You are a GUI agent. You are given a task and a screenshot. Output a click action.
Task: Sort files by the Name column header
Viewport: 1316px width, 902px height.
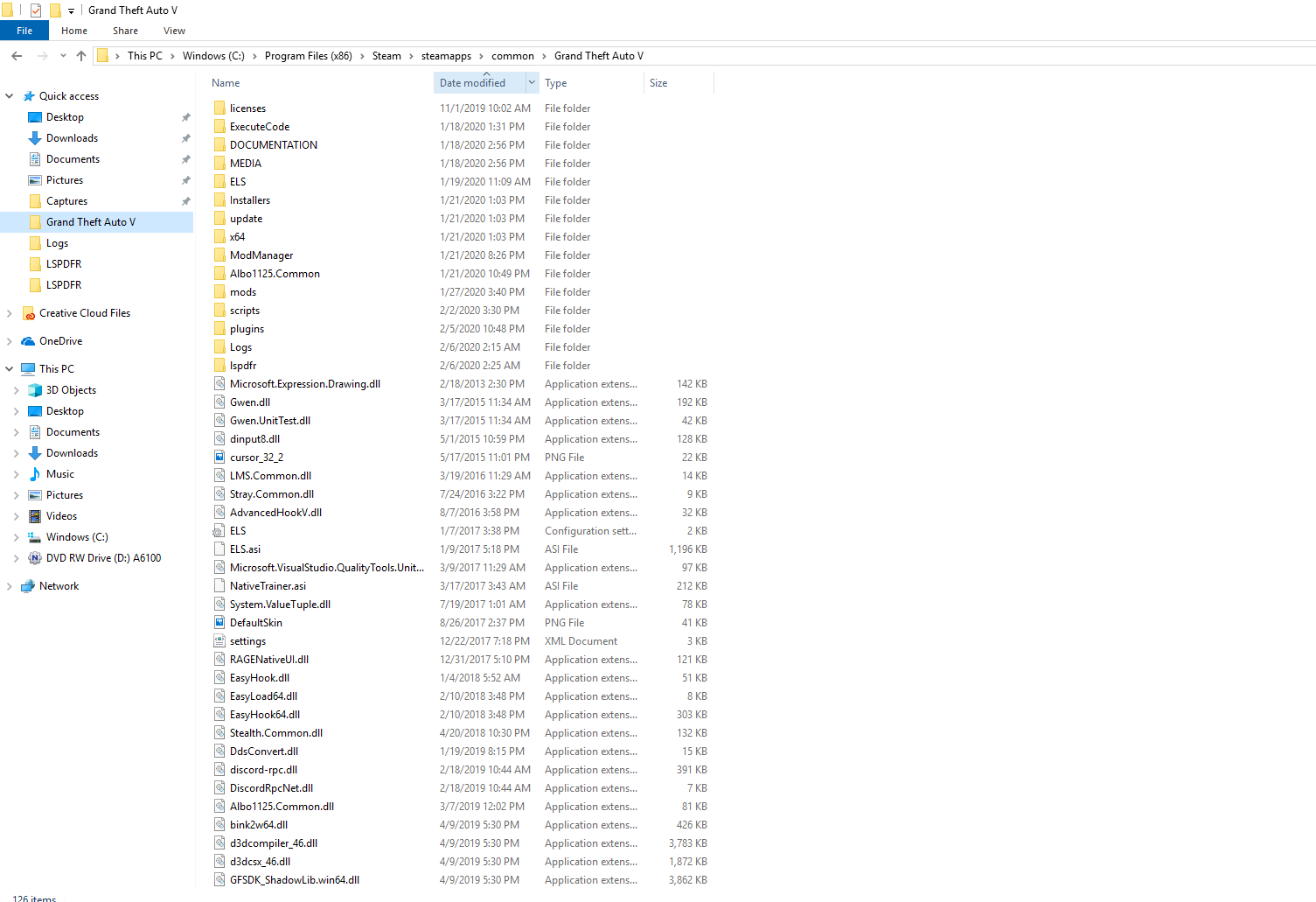click(x=226, y=83)
